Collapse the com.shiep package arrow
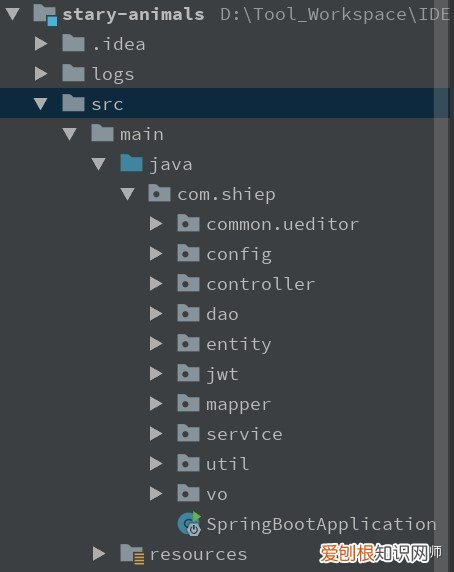This screenshot has width=454, height=572. (127, 194)
